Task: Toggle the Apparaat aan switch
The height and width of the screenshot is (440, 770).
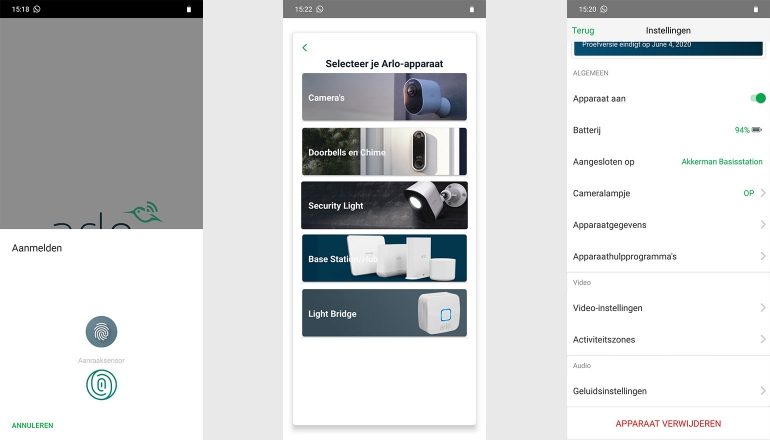Action: coord(757,98)
